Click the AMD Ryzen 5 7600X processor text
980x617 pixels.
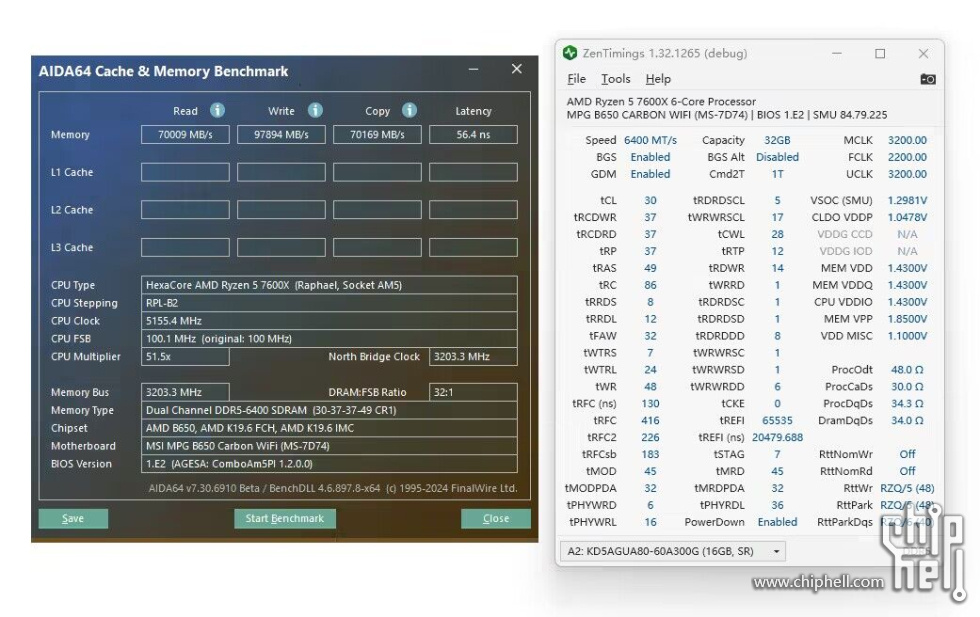point(661,101)
